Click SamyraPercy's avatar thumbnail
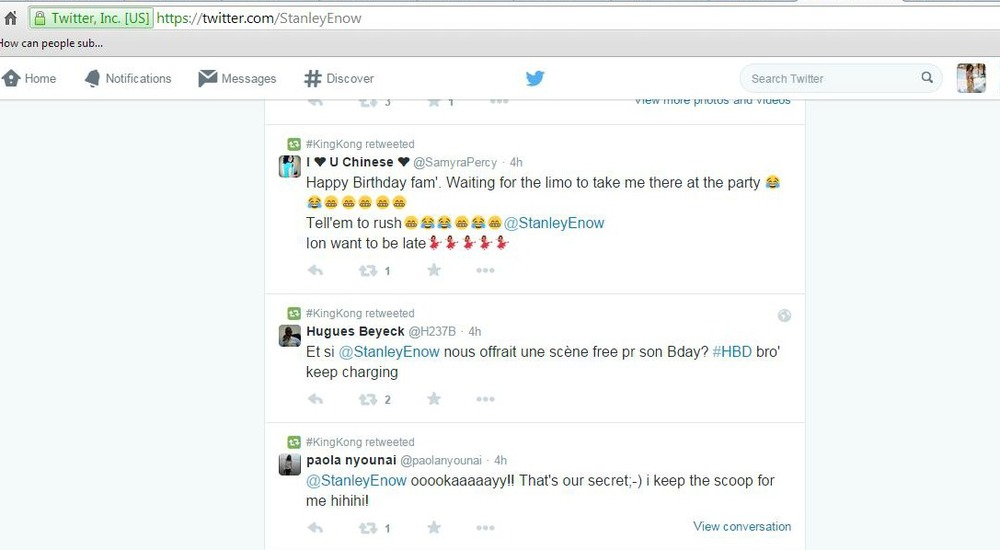1000x550 pixels. [290, 166]
